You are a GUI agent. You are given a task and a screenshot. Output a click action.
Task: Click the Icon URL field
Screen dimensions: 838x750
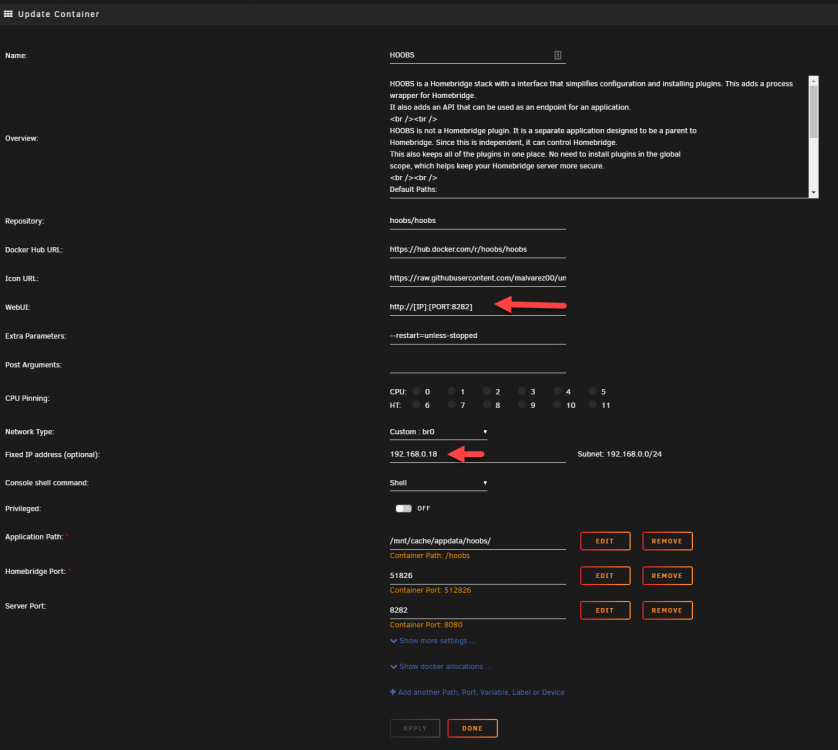477,279
